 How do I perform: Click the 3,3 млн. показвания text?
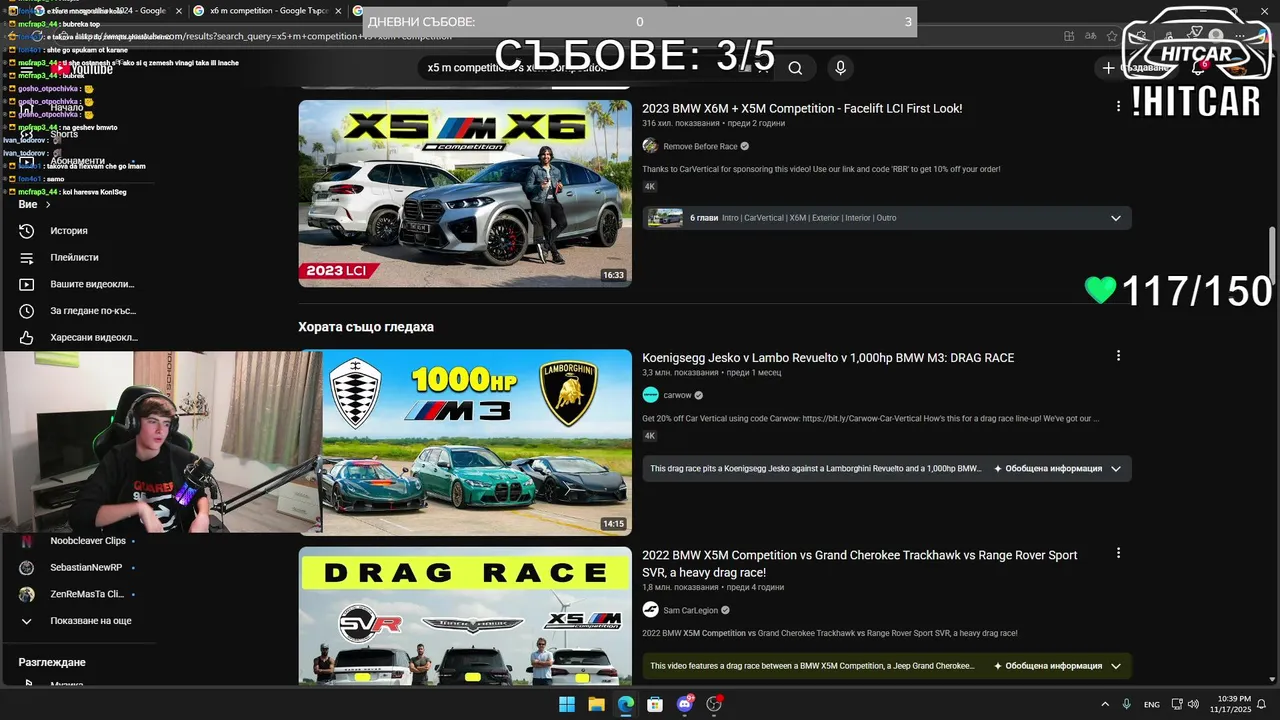point(682,372)
